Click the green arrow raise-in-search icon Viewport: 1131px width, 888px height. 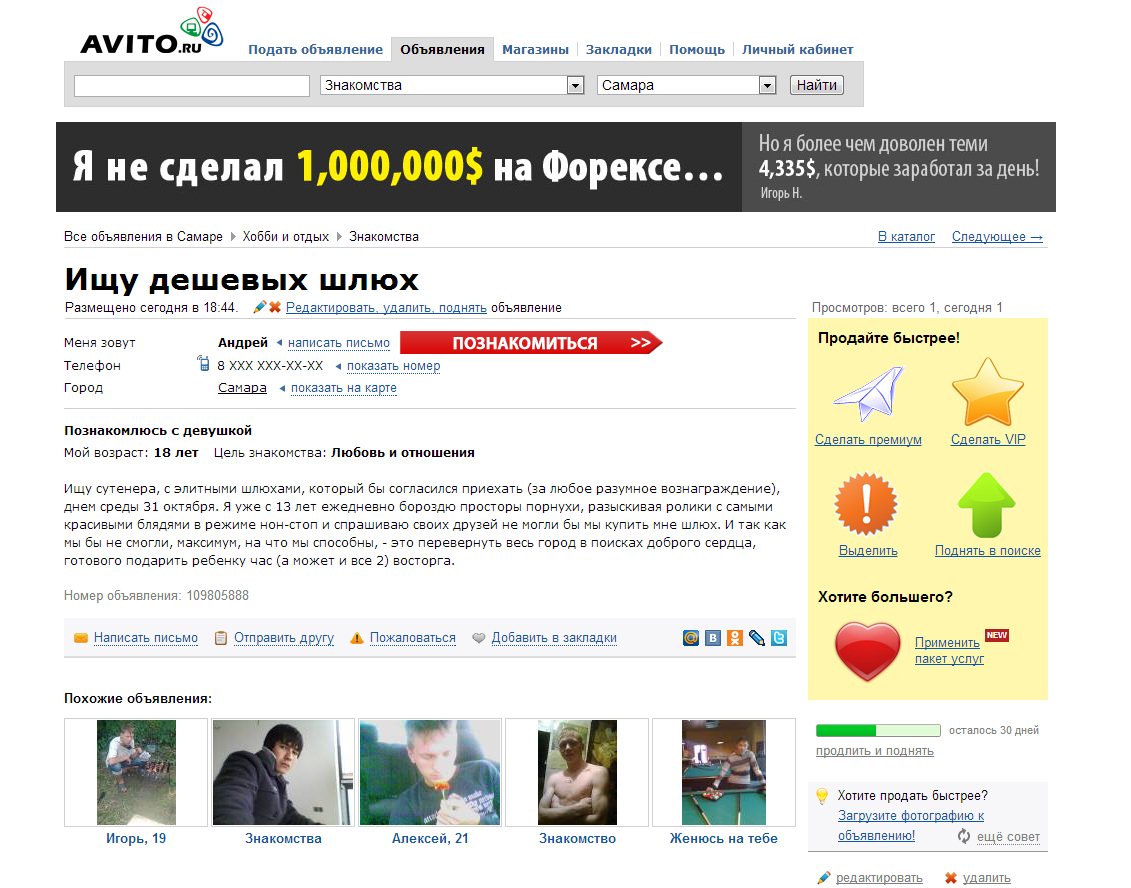tap(986, 505)
